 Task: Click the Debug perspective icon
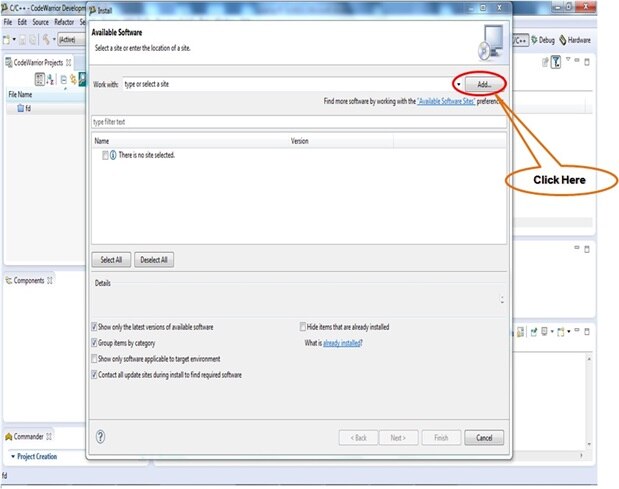point(535,40)
